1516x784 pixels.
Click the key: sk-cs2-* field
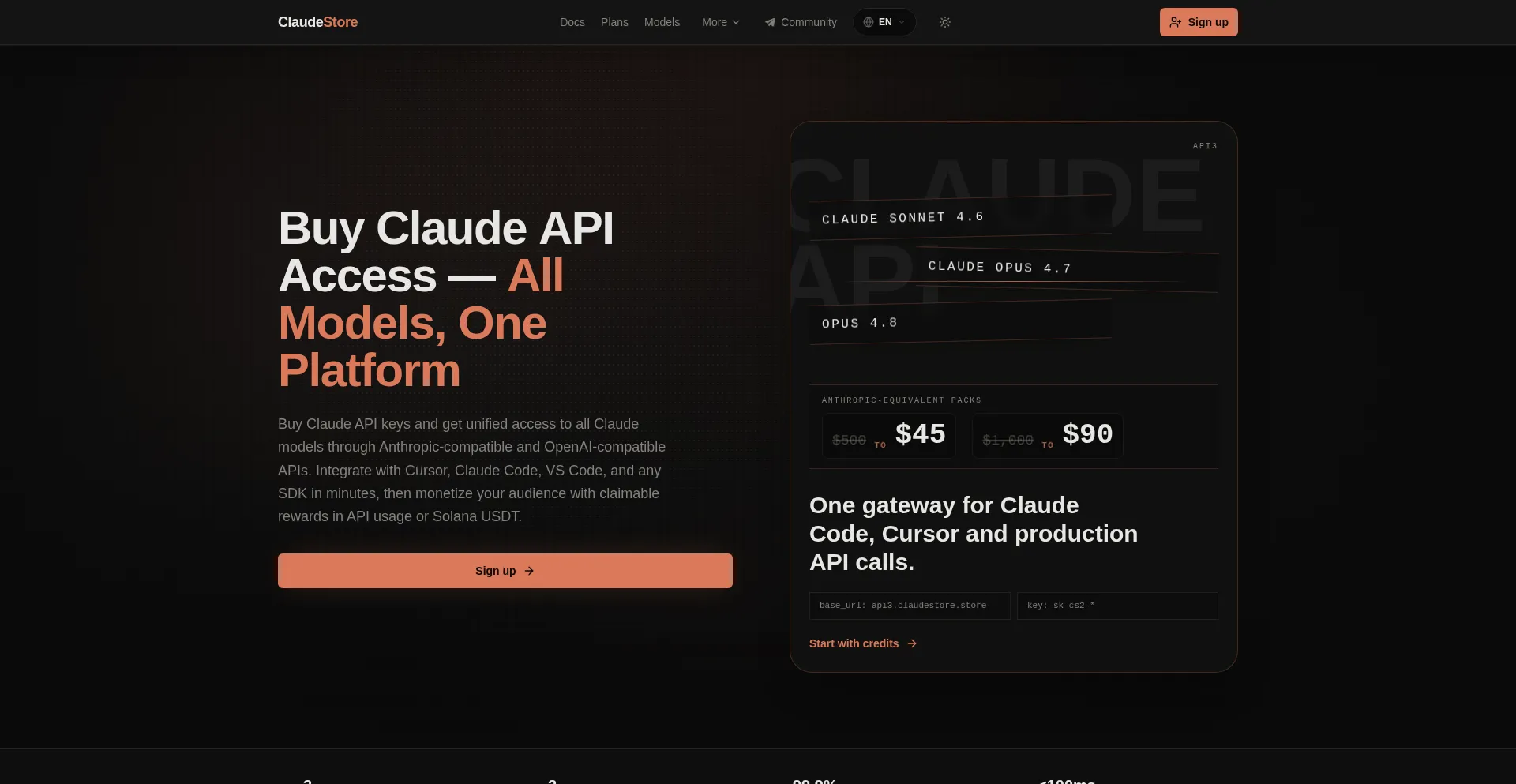click(x=1117, y=606)
